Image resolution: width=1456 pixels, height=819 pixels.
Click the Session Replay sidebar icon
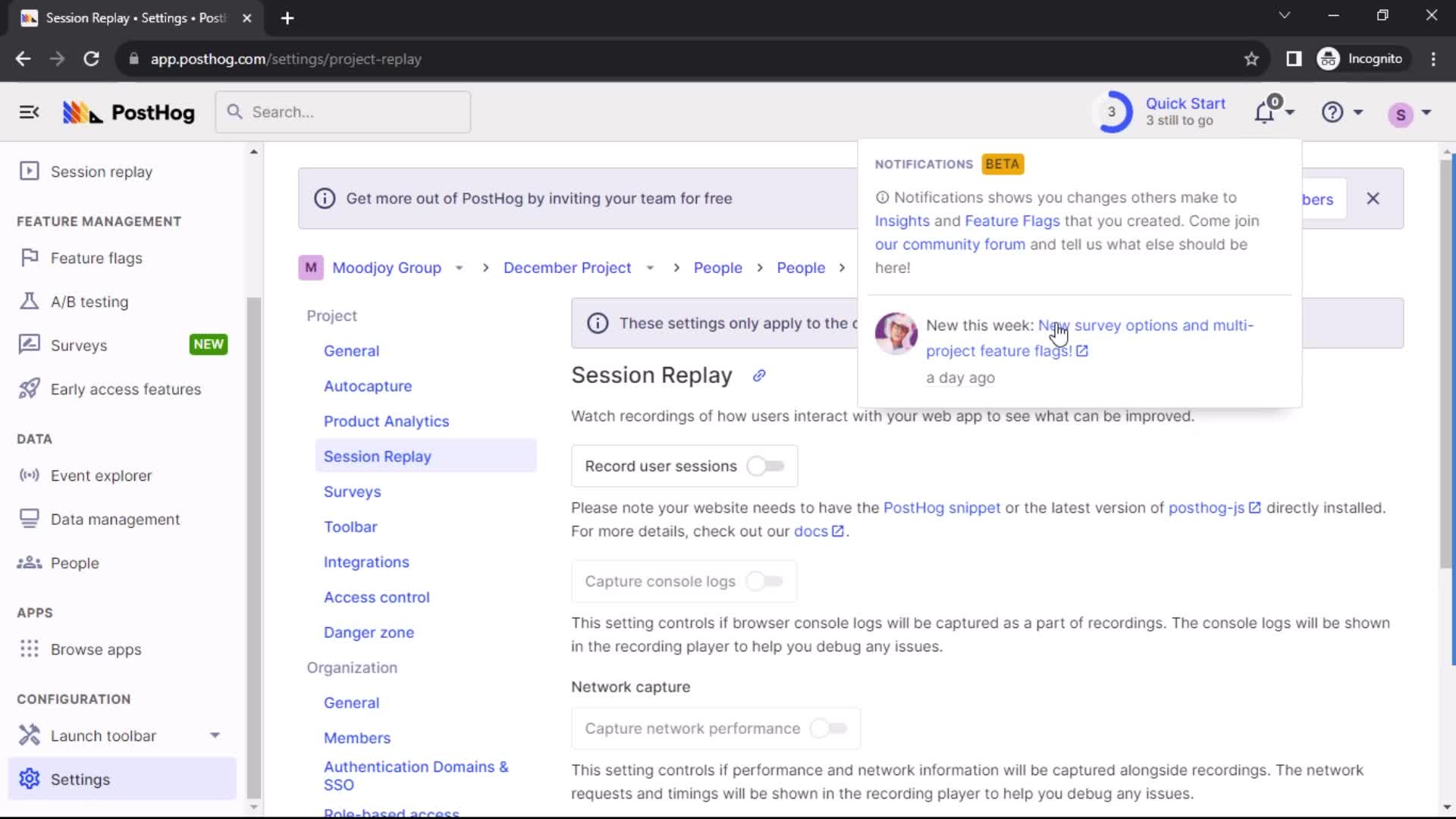[x=28, y=171]
